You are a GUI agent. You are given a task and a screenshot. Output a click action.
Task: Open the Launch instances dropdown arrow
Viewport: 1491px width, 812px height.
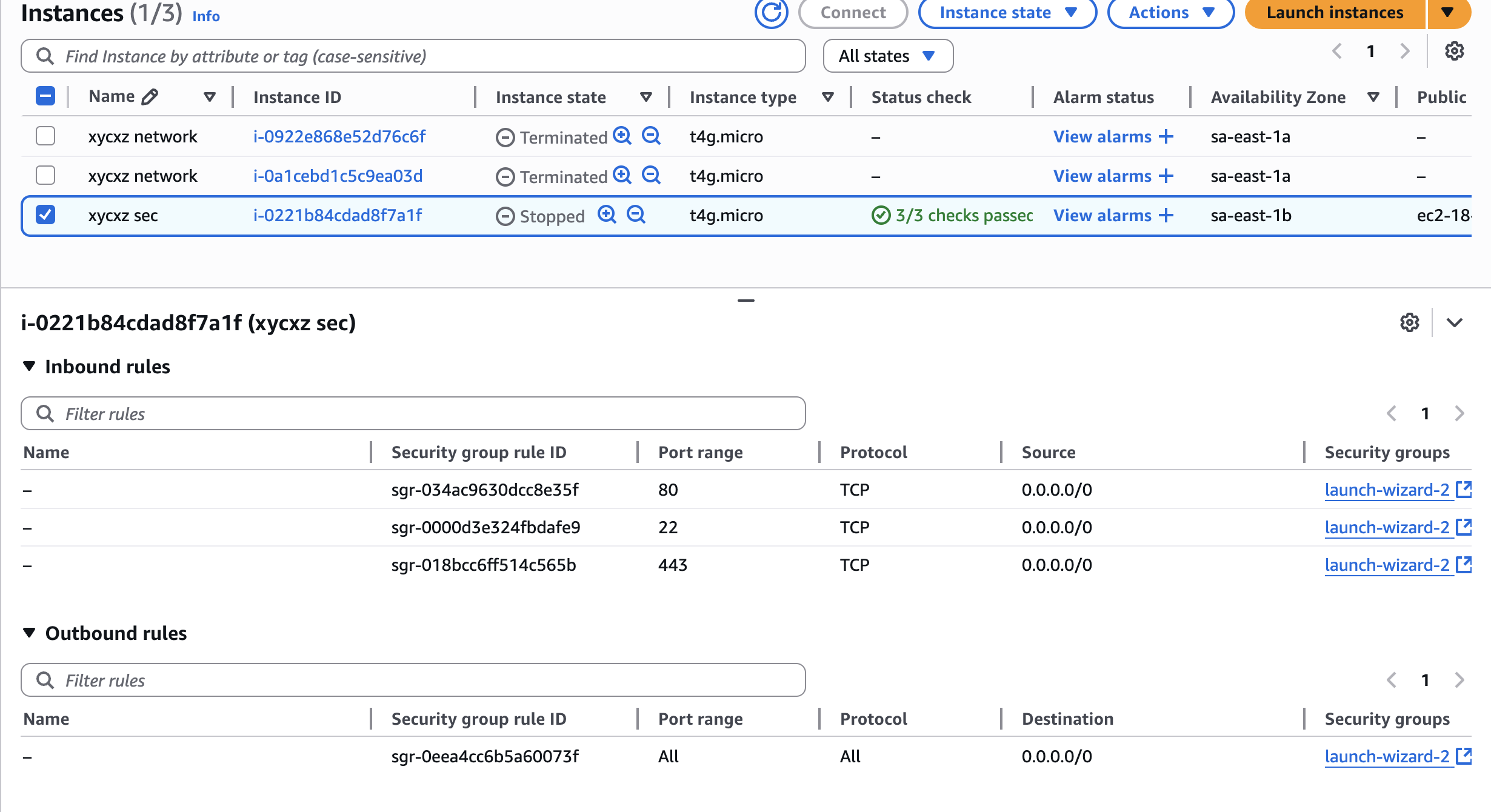[x=1449, y=12]
